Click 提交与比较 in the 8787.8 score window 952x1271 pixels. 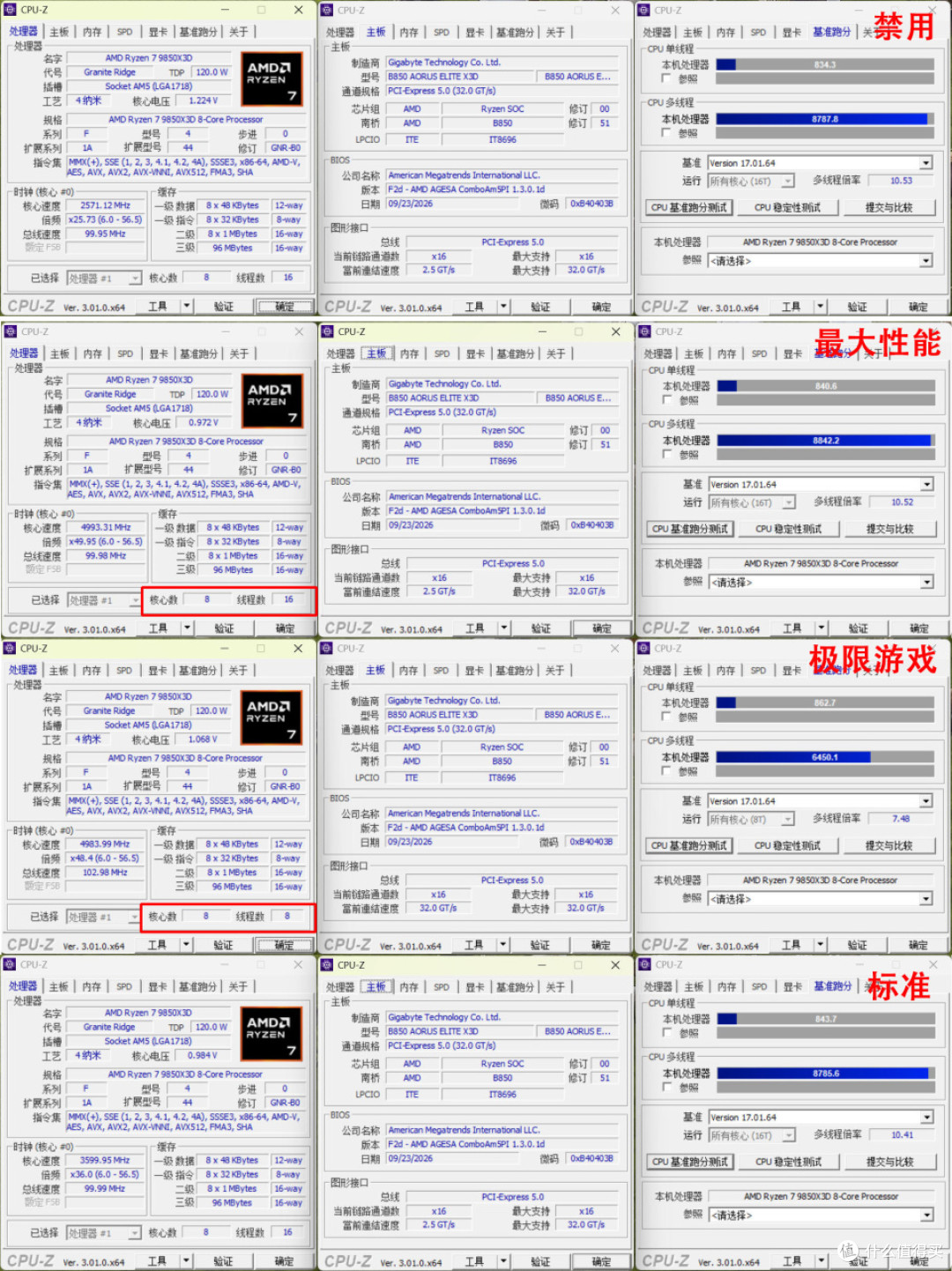(x=889, y=208)
